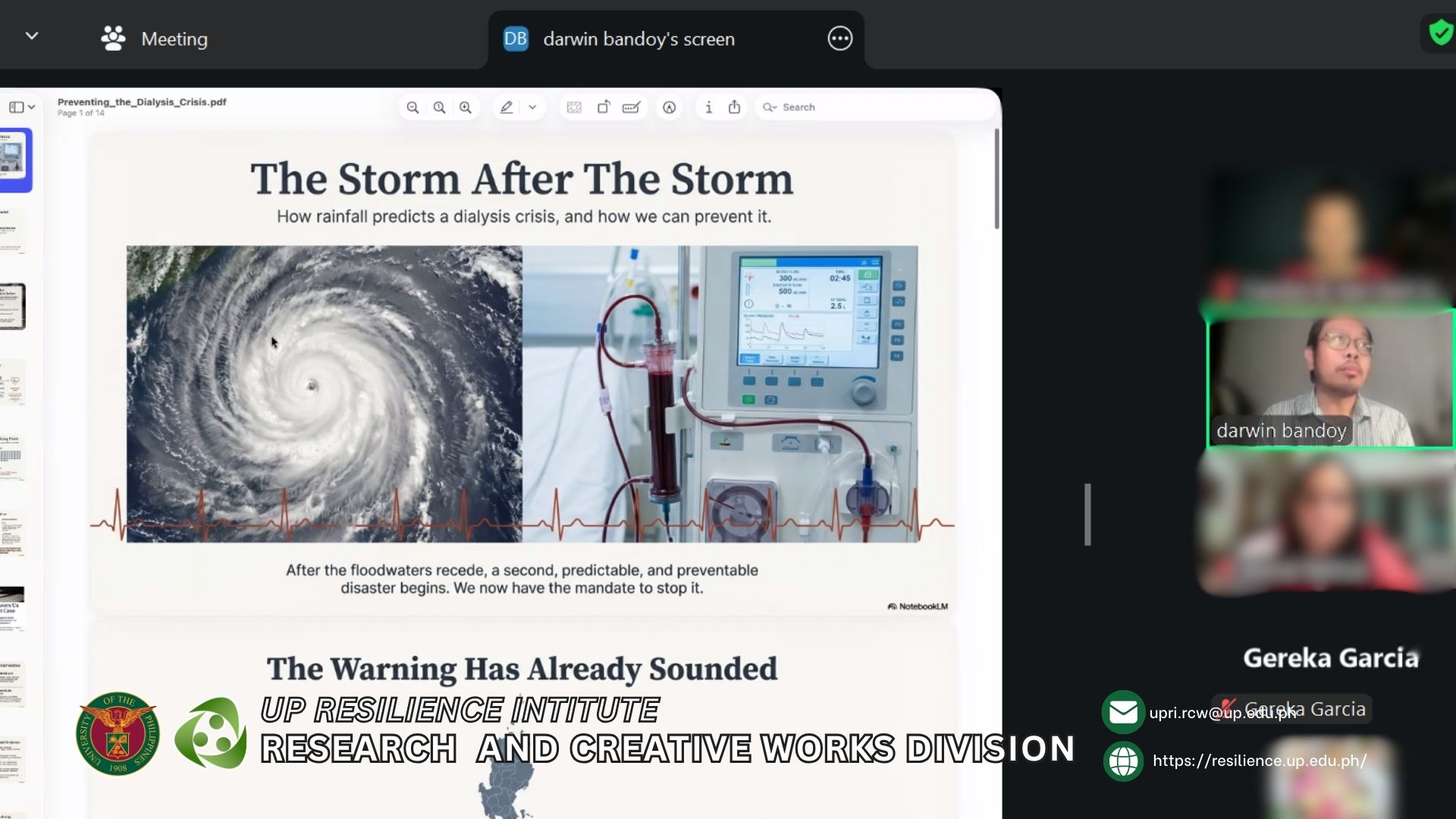1456x819 pixels.
Task: Click the actual size zoom icon
Action: [x=439, y=108]
